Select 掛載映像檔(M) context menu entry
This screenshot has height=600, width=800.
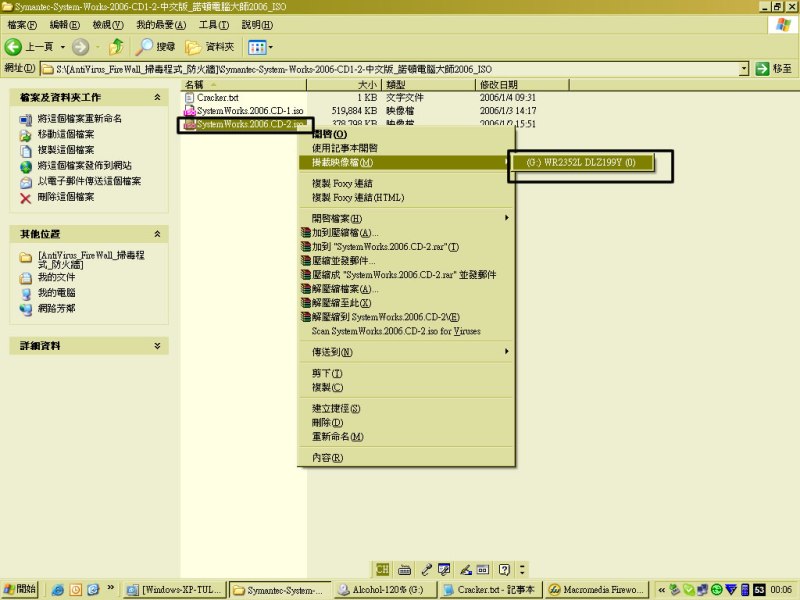pyautogui.click(x=406, y=162)
